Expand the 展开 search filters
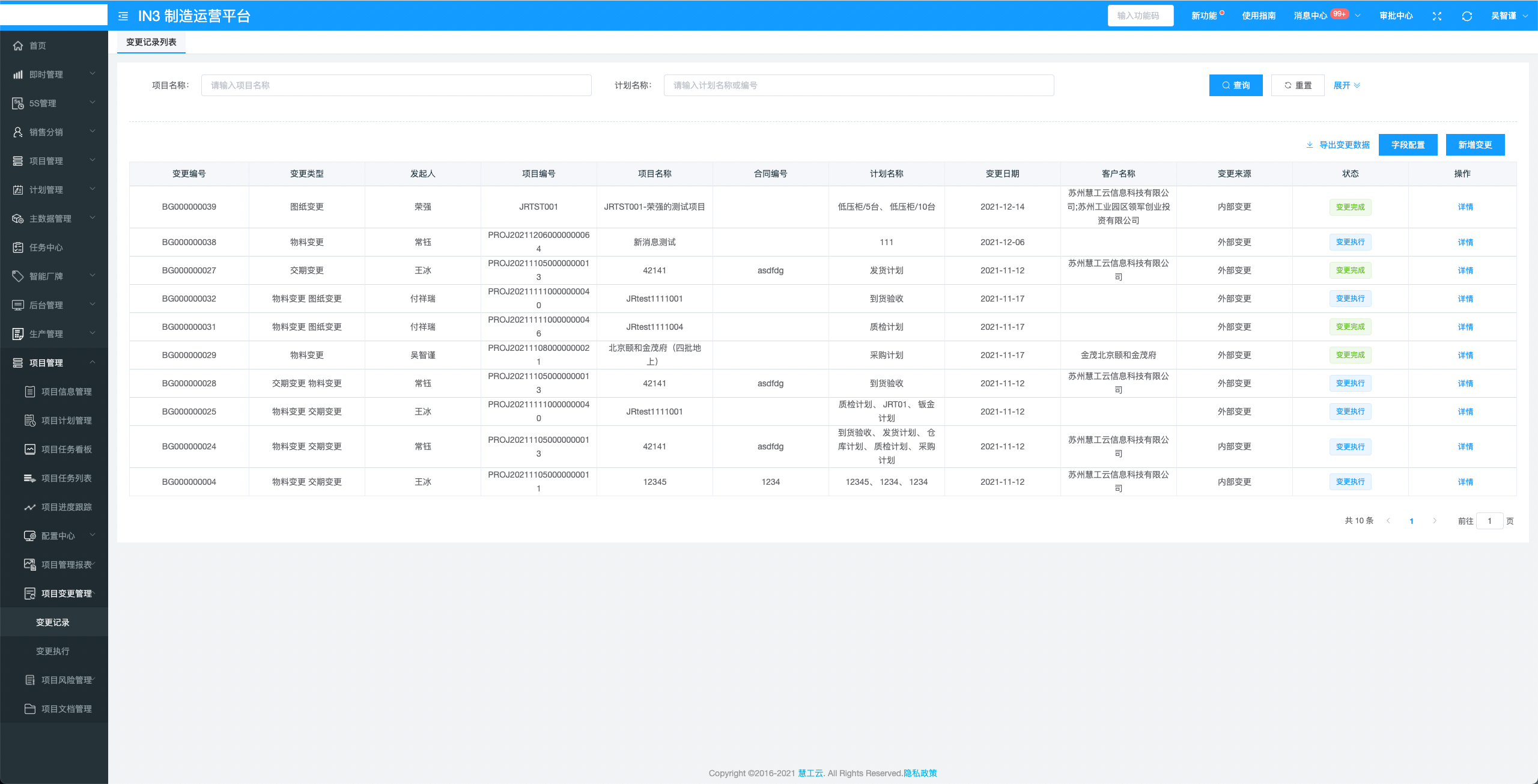1538x784 pixels. [1346, 85]
